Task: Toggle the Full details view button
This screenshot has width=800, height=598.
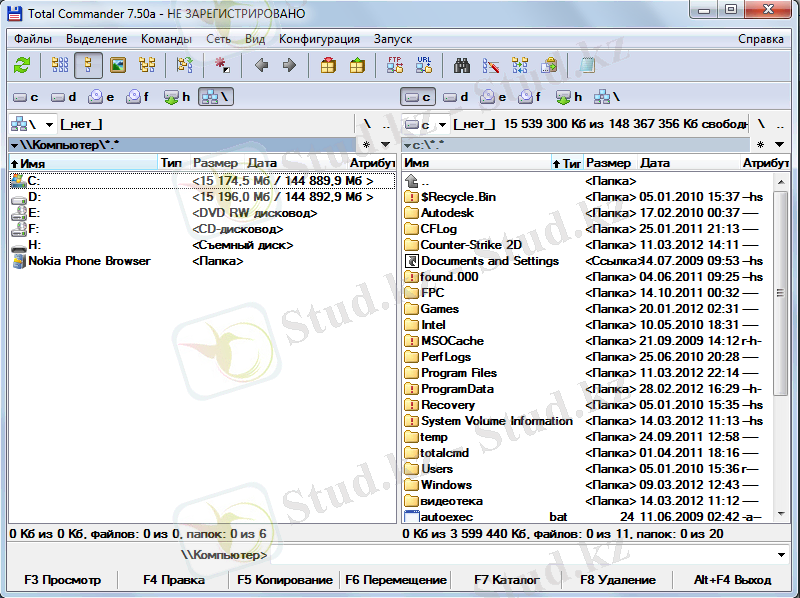Action: pos(89,66)
